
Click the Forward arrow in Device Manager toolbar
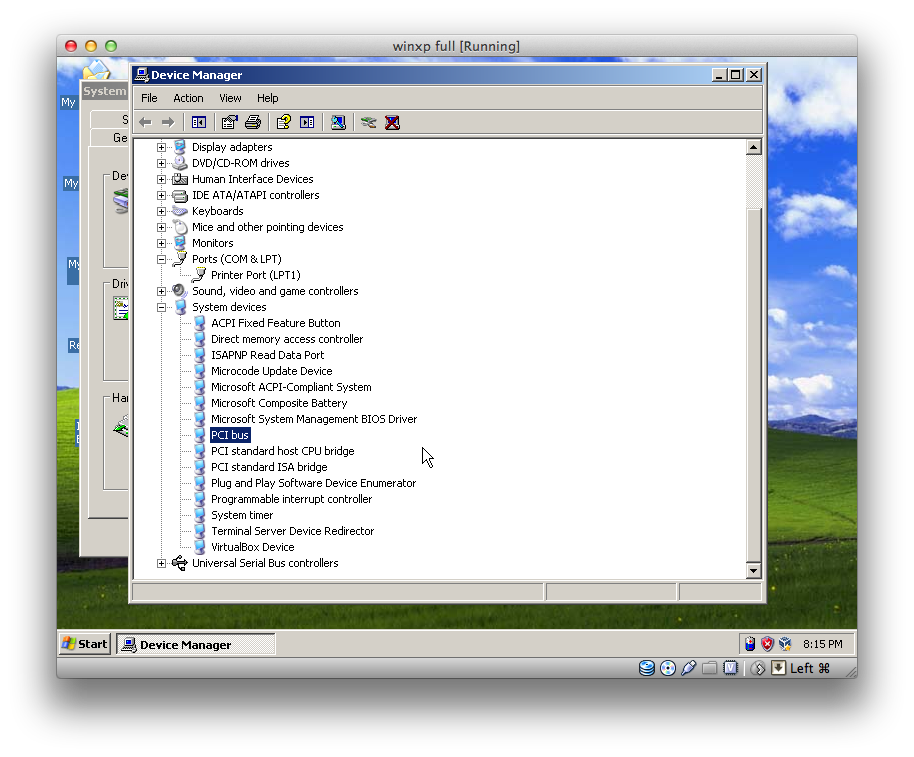pos(168,122)
